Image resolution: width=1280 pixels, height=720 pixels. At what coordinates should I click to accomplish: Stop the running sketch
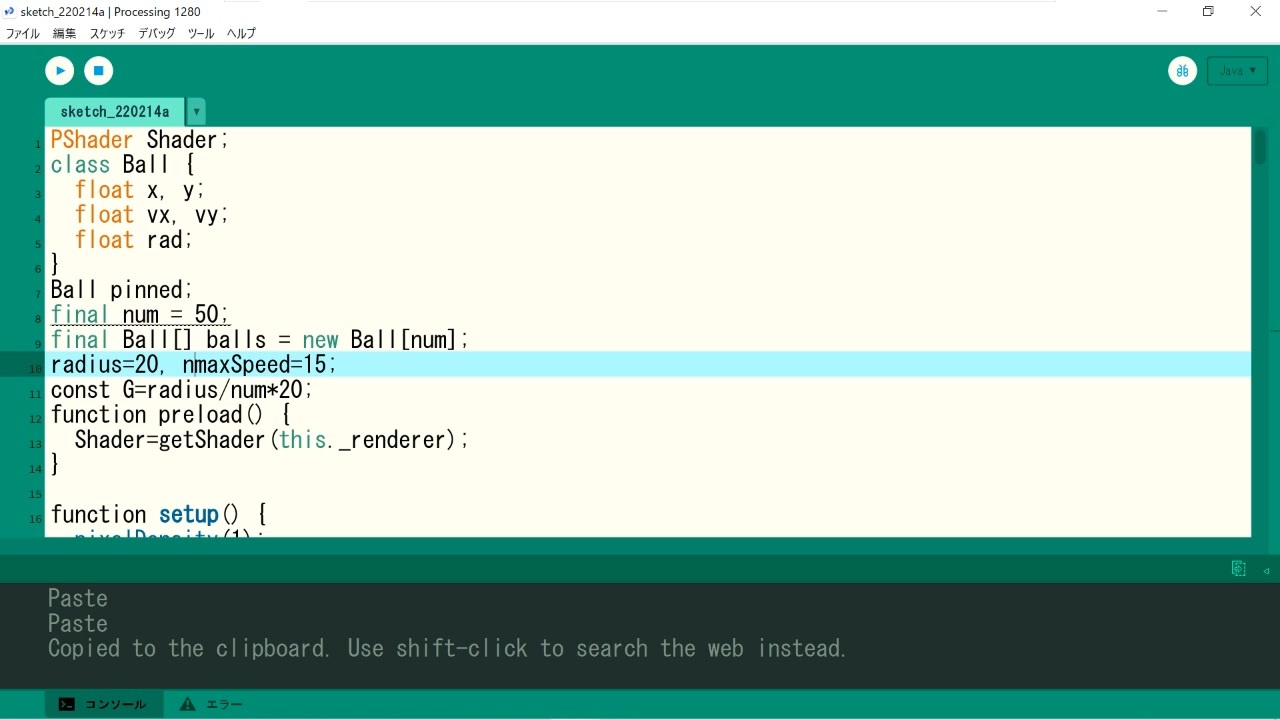[x=98, y=71]
